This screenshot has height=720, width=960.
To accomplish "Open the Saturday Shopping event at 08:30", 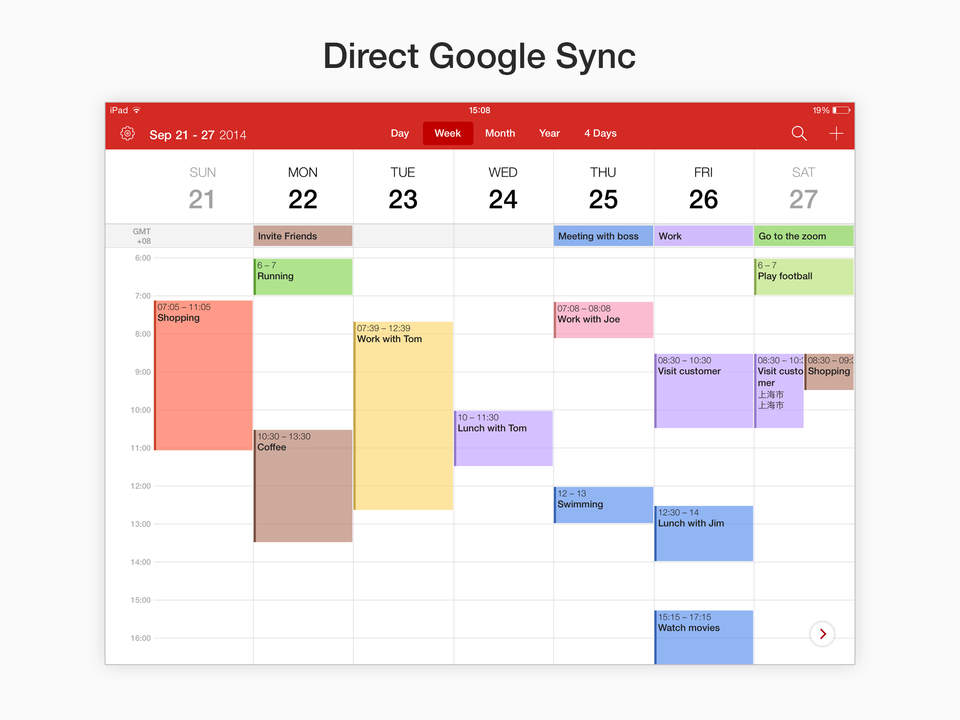I will point(829,372).
